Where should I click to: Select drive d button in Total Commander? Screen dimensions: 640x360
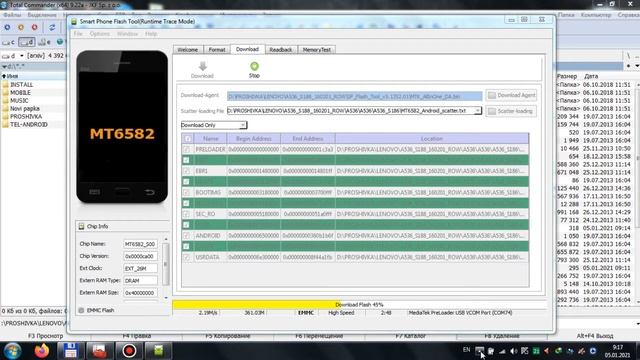coord(27,42)
